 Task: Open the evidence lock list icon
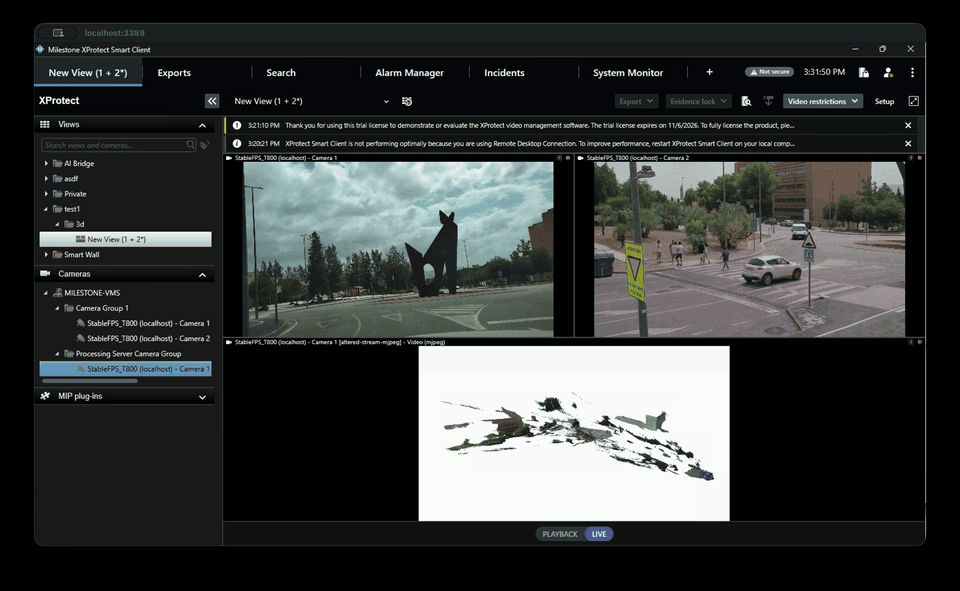point(863,72)
